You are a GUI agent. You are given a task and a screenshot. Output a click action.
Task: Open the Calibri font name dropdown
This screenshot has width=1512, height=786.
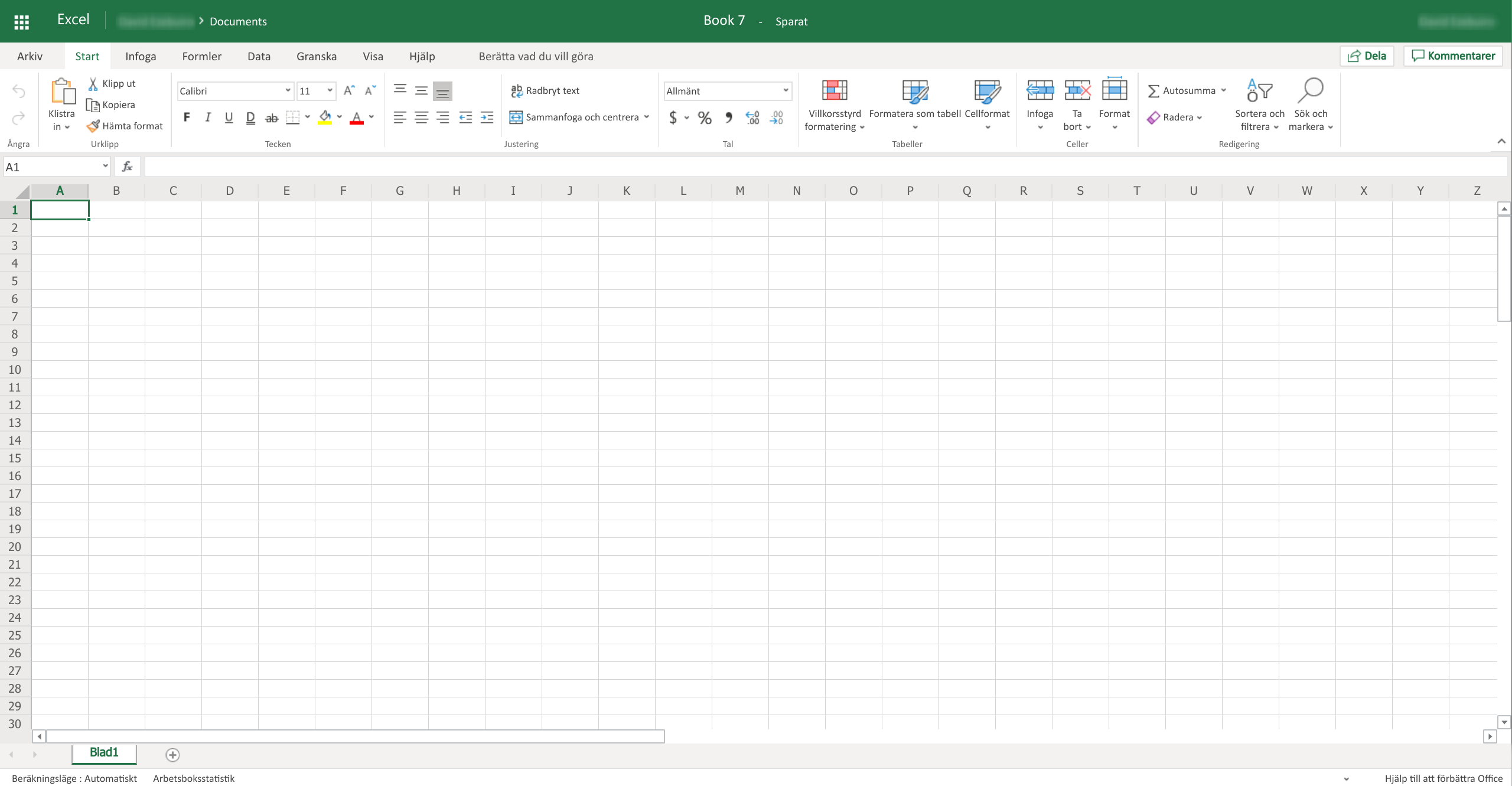tap(288, 90)
